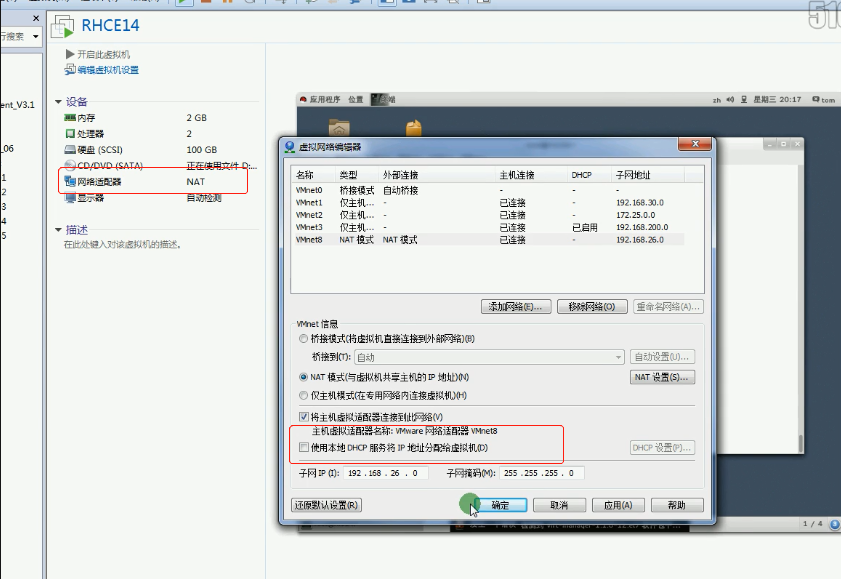Click 添加网络(E)... button
The image size is (841, 579).
point(516,307)
